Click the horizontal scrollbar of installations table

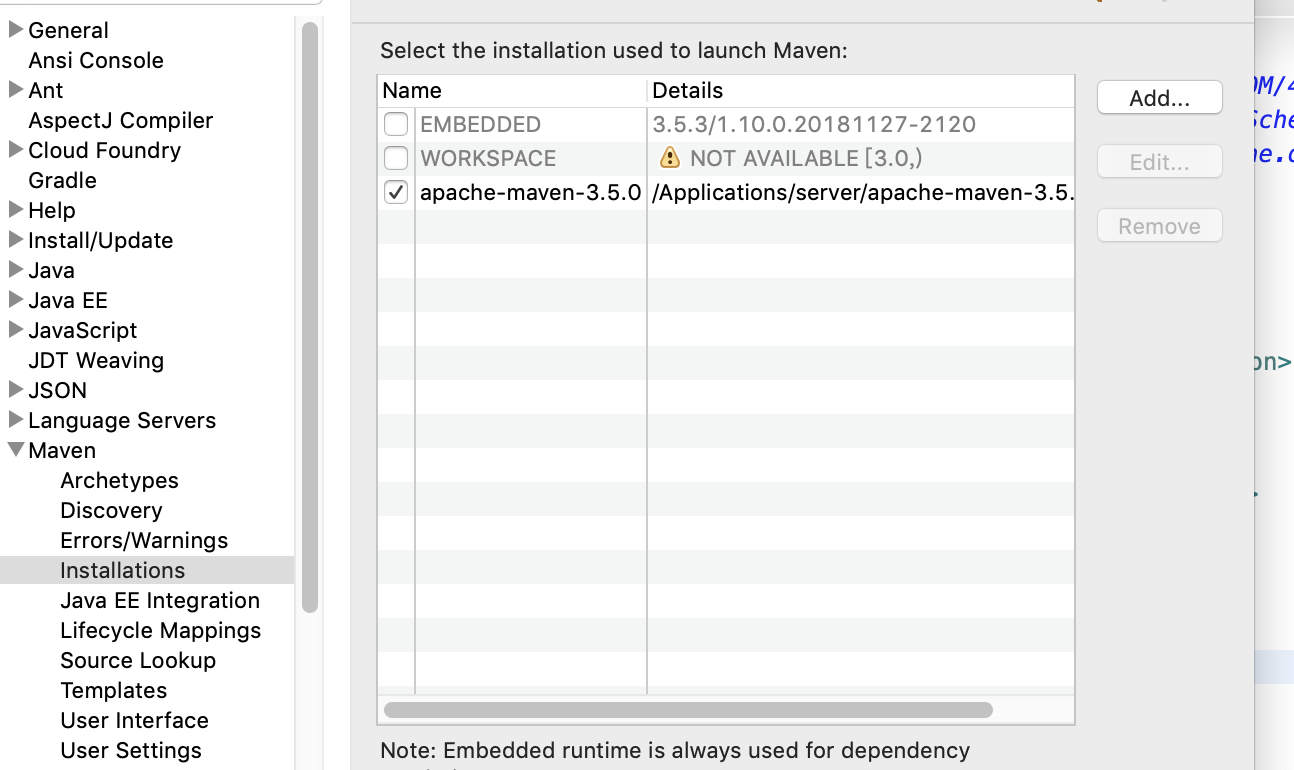click(688, 710)
